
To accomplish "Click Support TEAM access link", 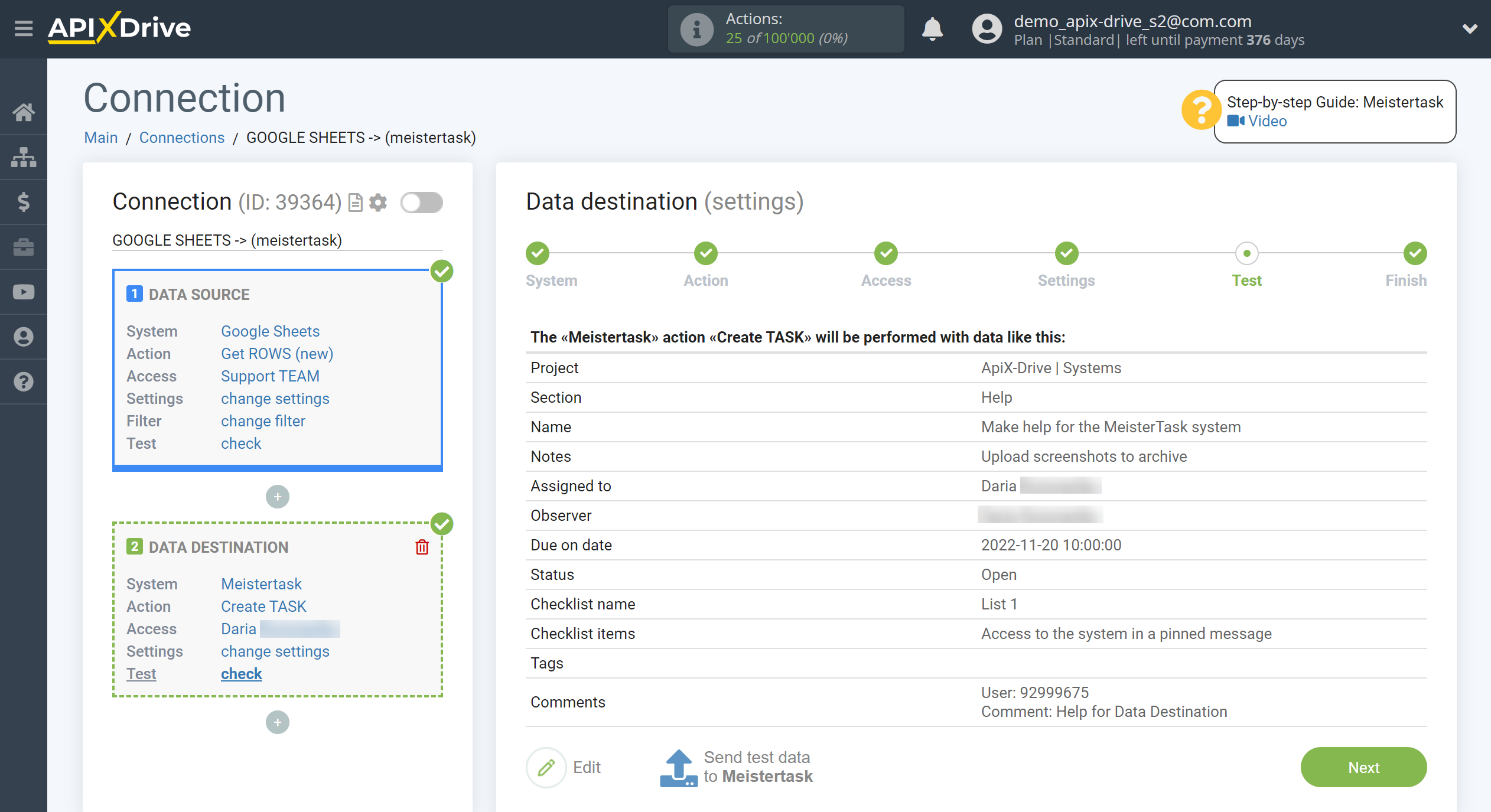I will coord(270,376).
